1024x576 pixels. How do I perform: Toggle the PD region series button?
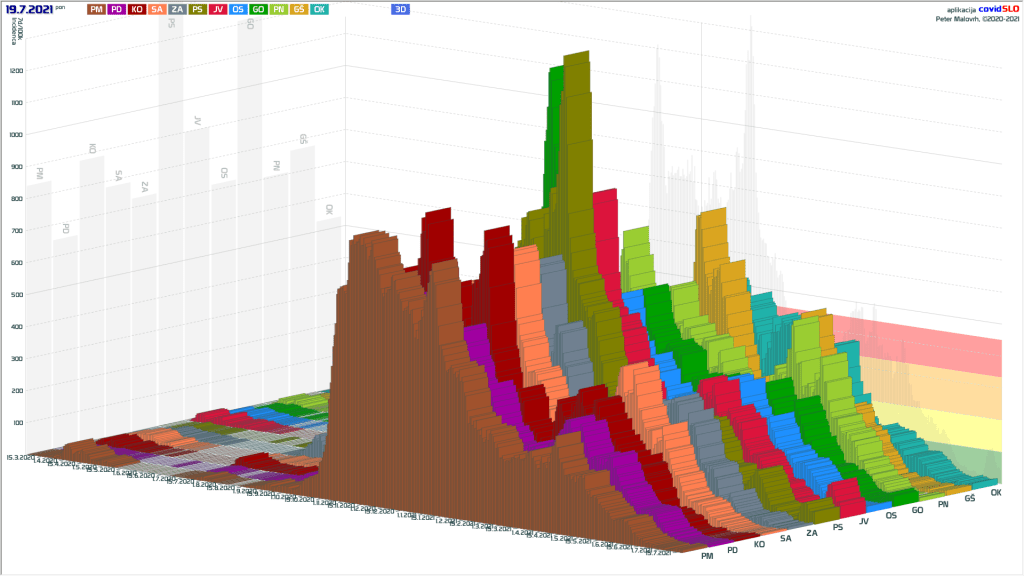[117, 9]
